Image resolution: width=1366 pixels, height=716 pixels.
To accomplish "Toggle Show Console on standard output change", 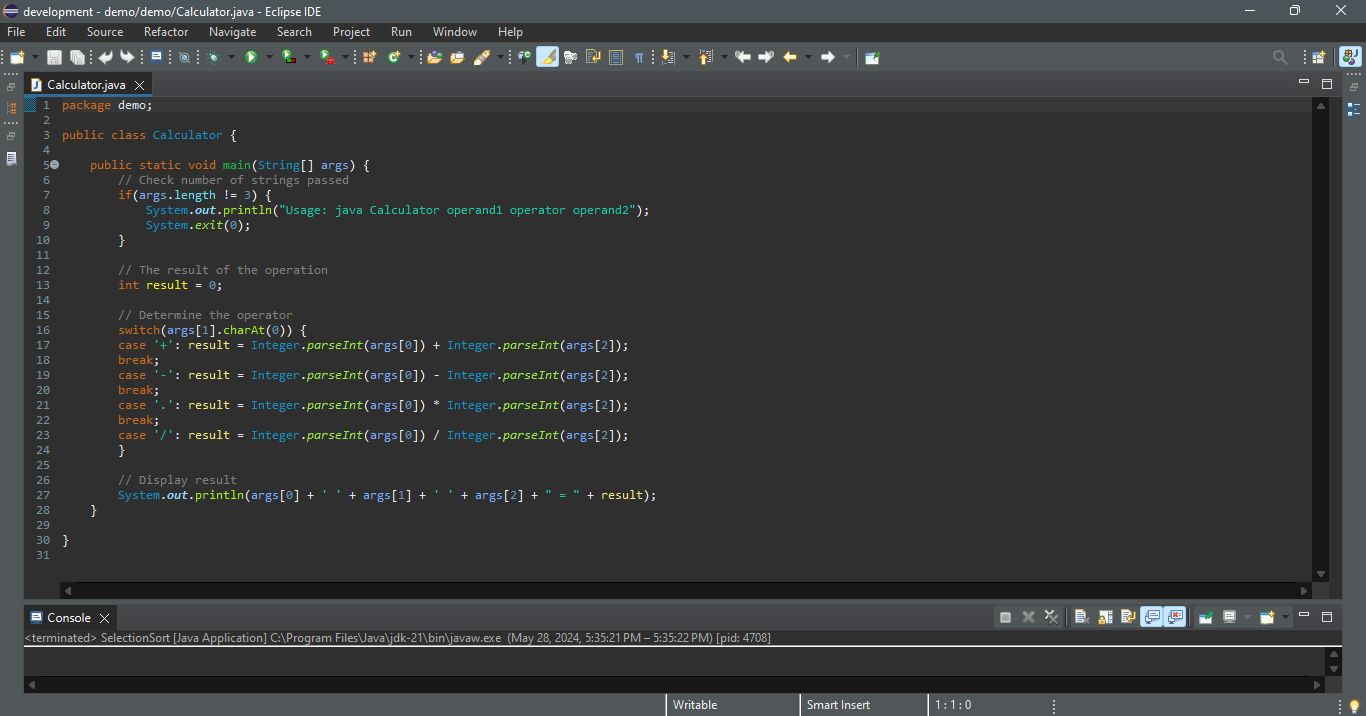I will pyautogui.click(x=1151, y=617).
